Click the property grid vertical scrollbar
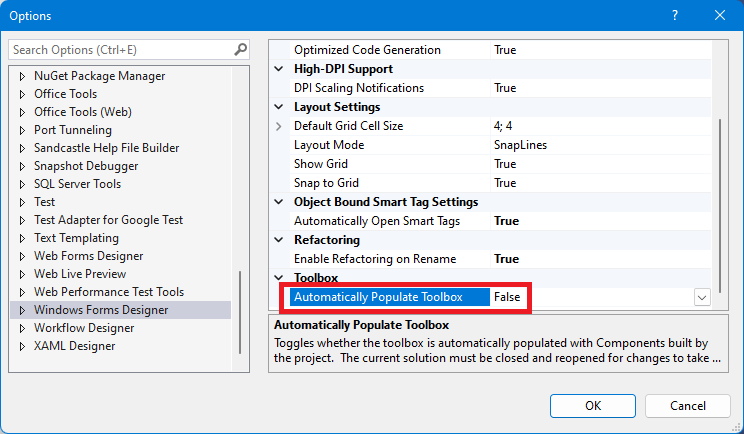Image resolution: width=744 pixels, height=434 pixels. click(720, 206)
